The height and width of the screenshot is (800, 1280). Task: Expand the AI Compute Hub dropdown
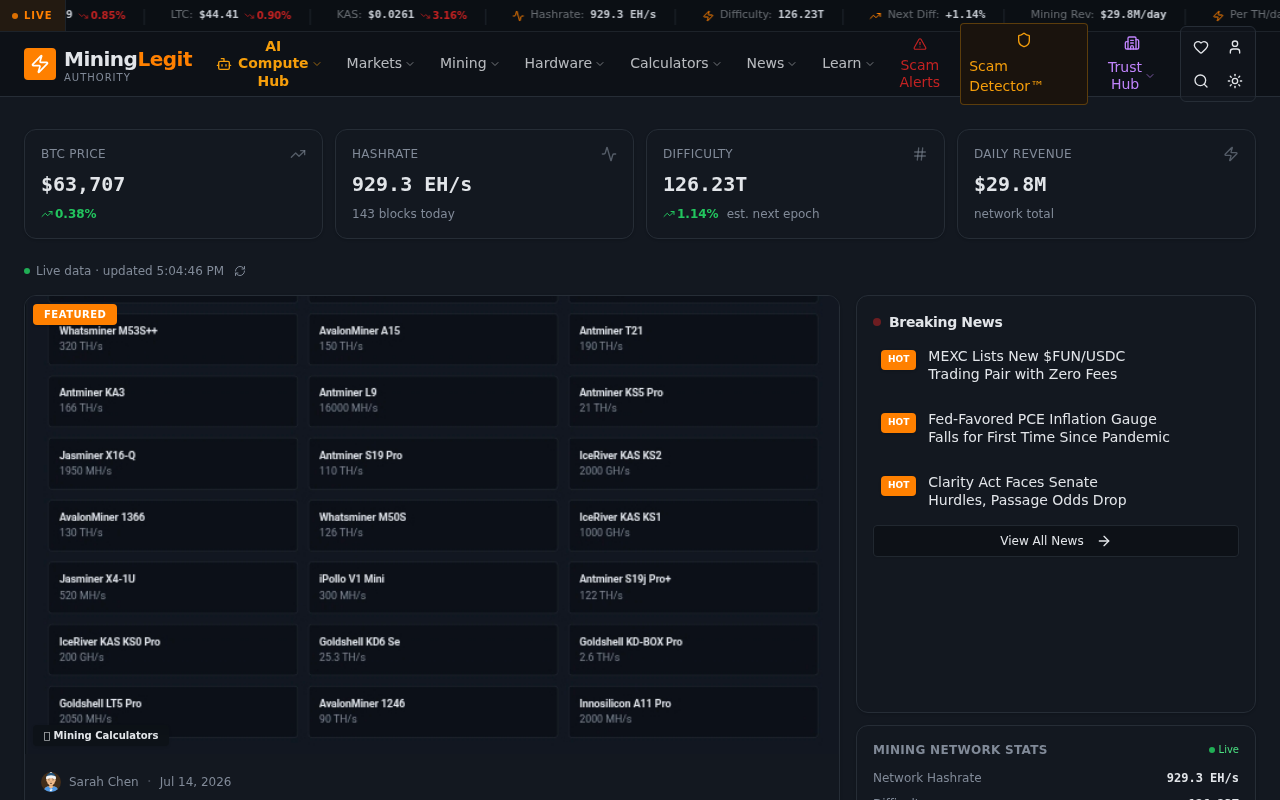(x=317, y=64)
